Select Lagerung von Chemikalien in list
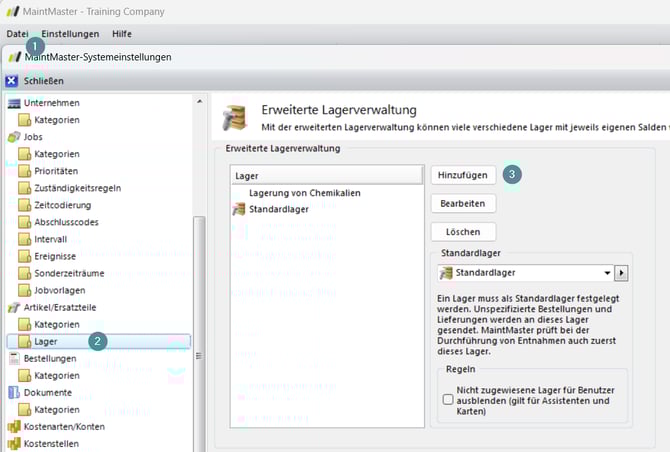Screen dimensions: 670x452 305,193
